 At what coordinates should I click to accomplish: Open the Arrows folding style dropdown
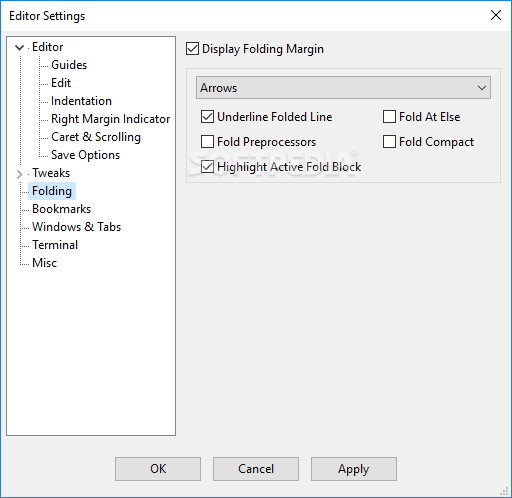(343, 88)
